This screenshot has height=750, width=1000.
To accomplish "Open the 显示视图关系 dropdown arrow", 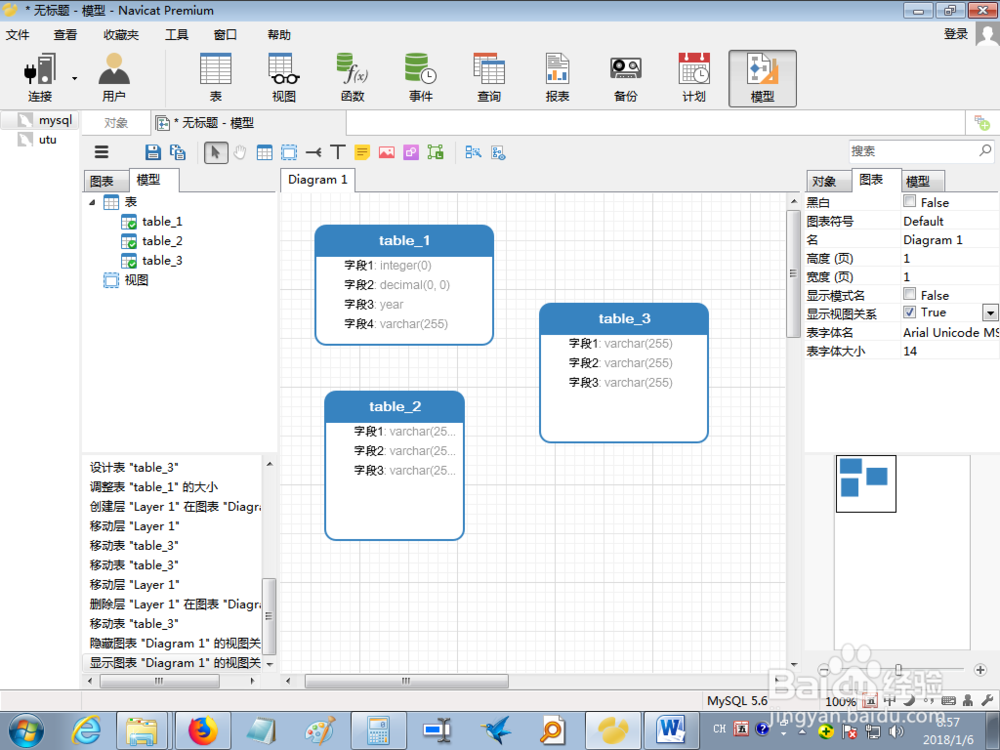I will (x=990, y=312).
